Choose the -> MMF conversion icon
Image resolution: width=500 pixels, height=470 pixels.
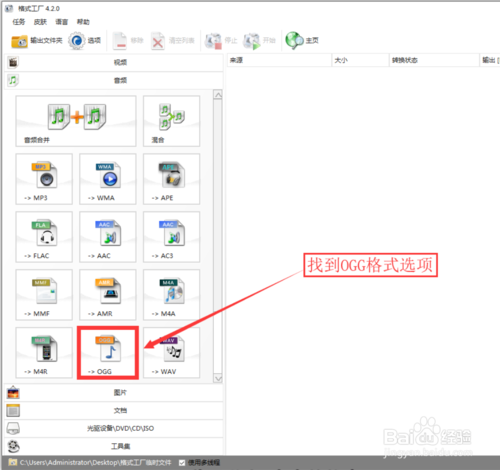[x=44, y=295]
